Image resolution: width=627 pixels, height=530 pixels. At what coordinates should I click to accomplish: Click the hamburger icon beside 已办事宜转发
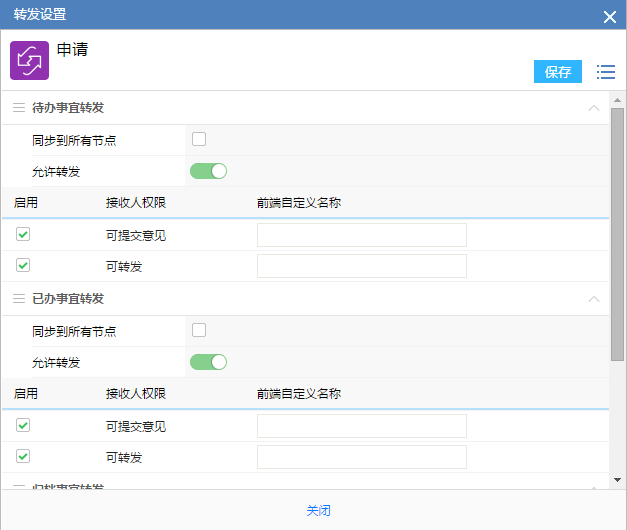point(18,298)
